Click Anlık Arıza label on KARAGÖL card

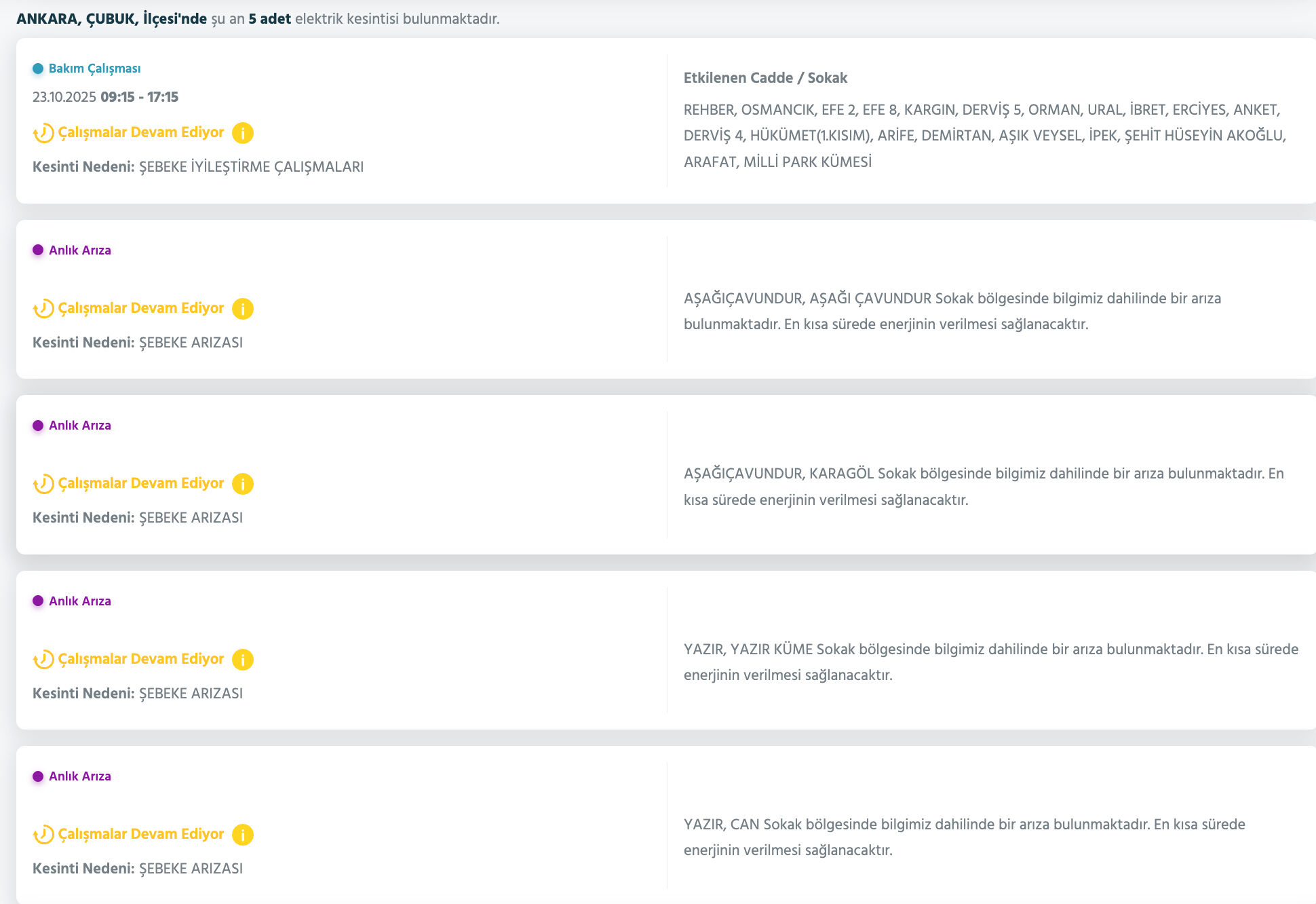pyautogui.click(x=79, y=426)
